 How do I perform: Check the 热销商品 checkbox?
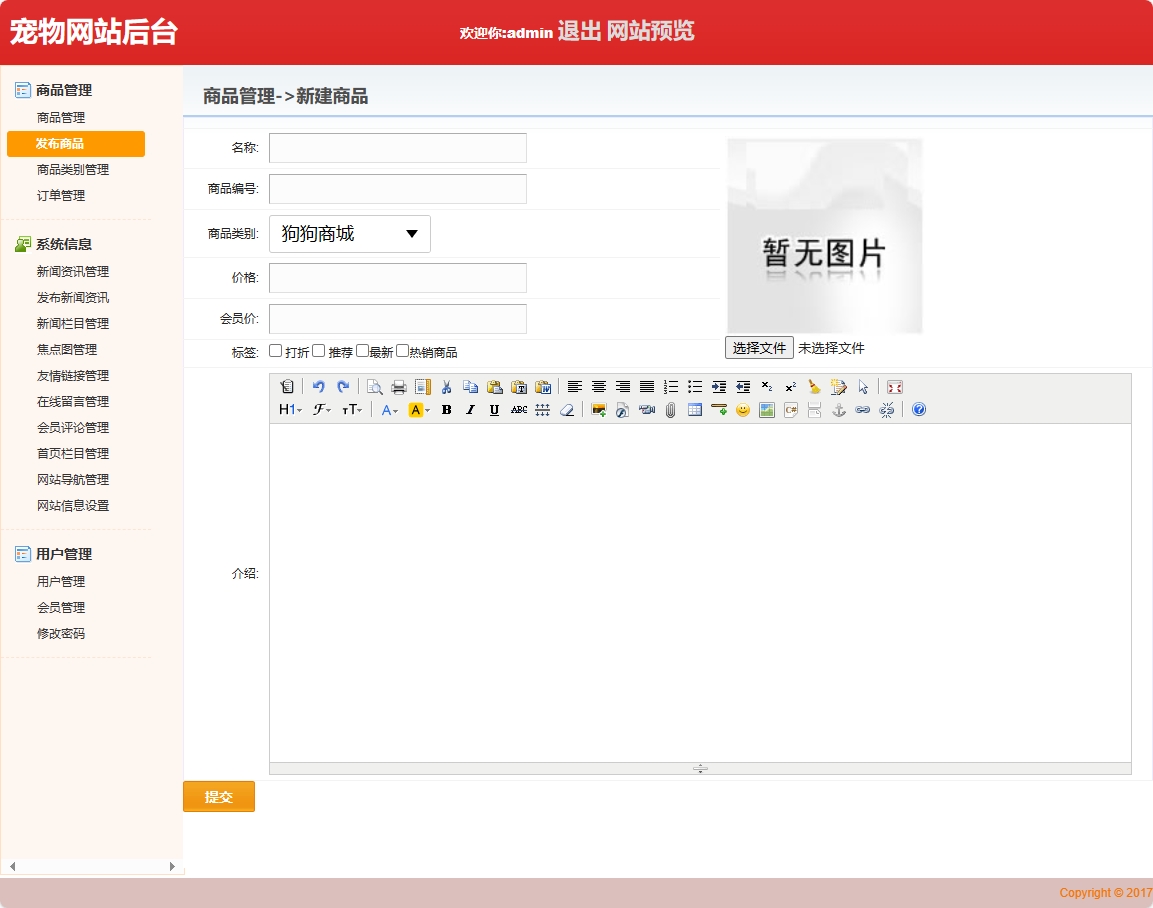click(401, 350)
